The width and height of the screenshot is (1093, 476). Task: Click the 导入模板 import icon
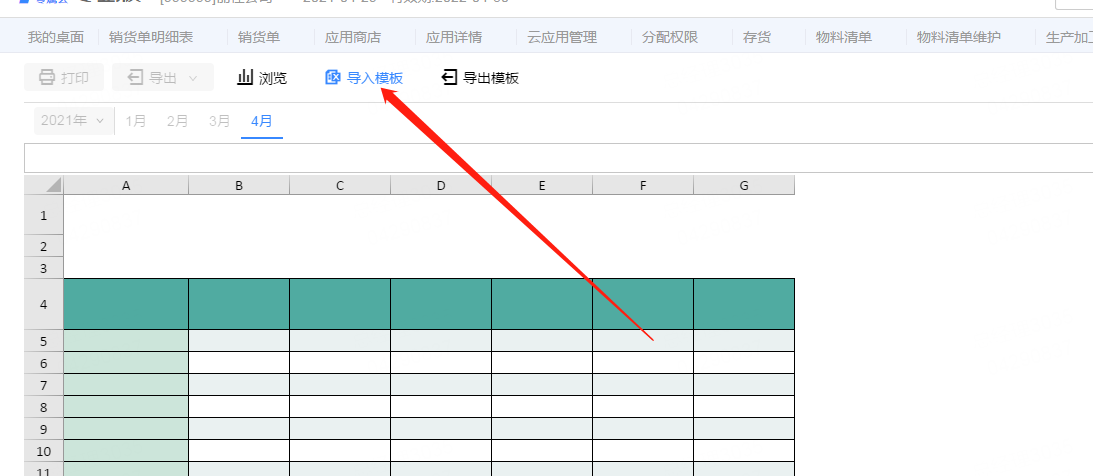coord(333,77)
